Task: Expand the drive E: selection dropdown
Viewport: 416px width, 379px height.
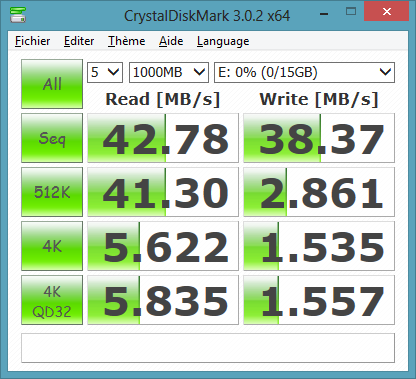Action: point(304,72)
